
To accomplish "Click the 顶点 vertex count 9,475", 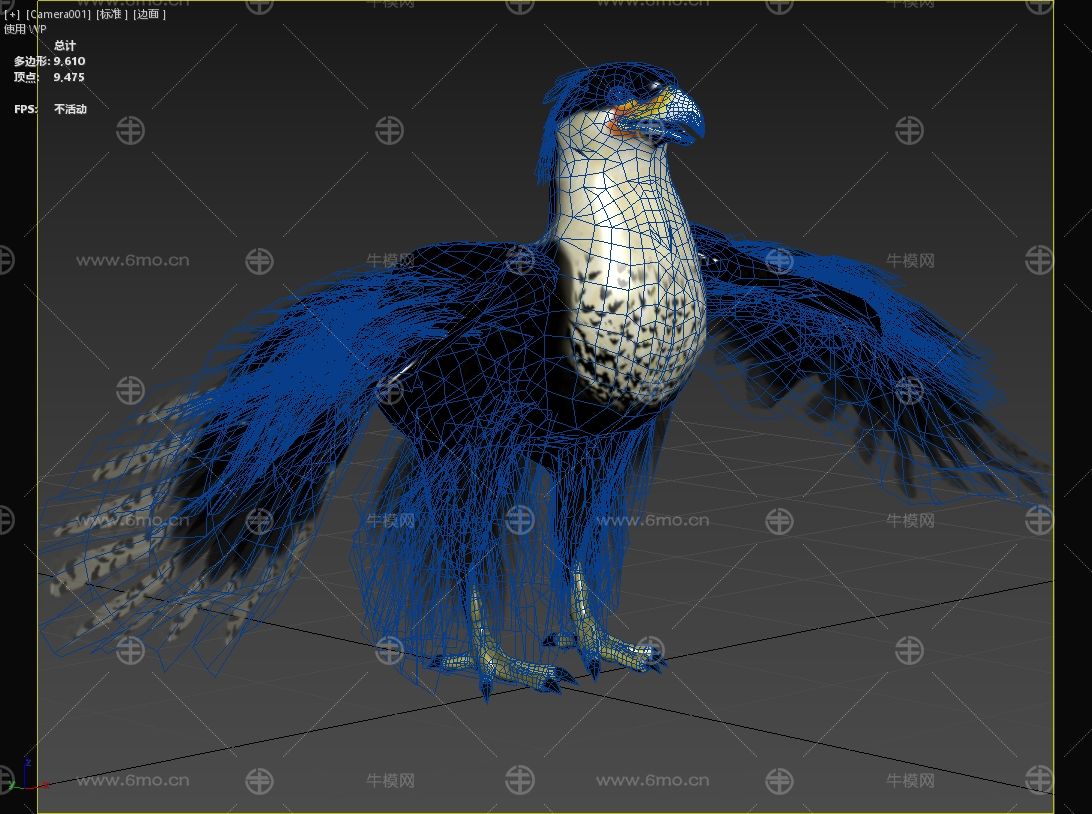I will [x=69, y=77].
